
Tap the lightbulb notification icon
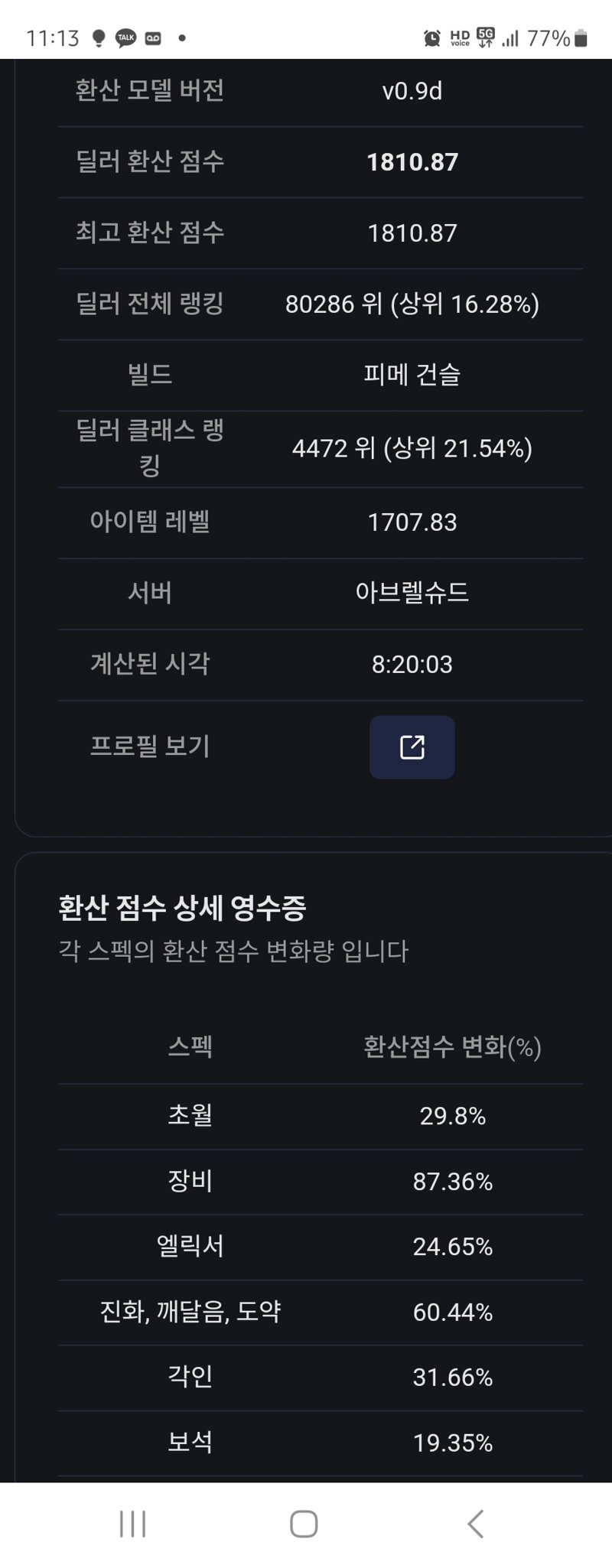(x=98, y=37)
